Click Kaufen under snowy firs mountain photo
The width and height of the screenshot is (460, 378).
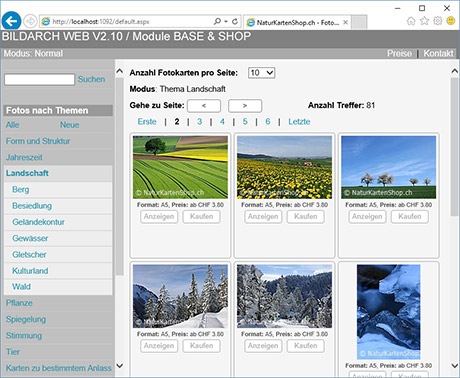click(x=202, y=346)
